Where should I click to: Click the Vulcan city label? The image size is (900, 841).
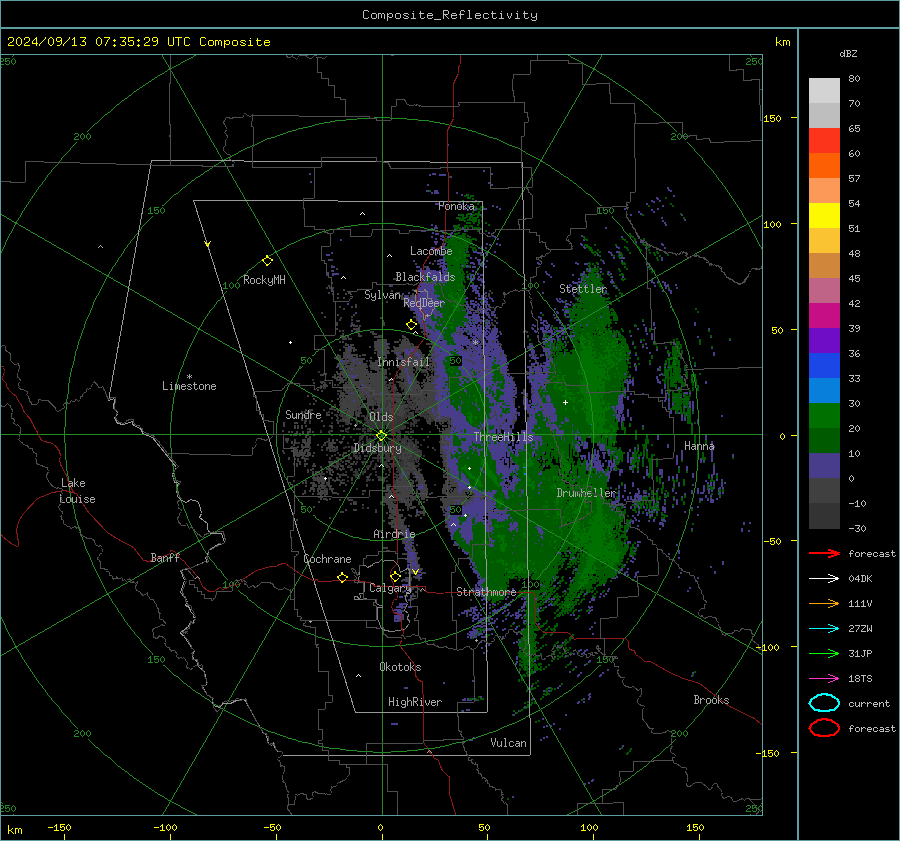tap(509, 743)
